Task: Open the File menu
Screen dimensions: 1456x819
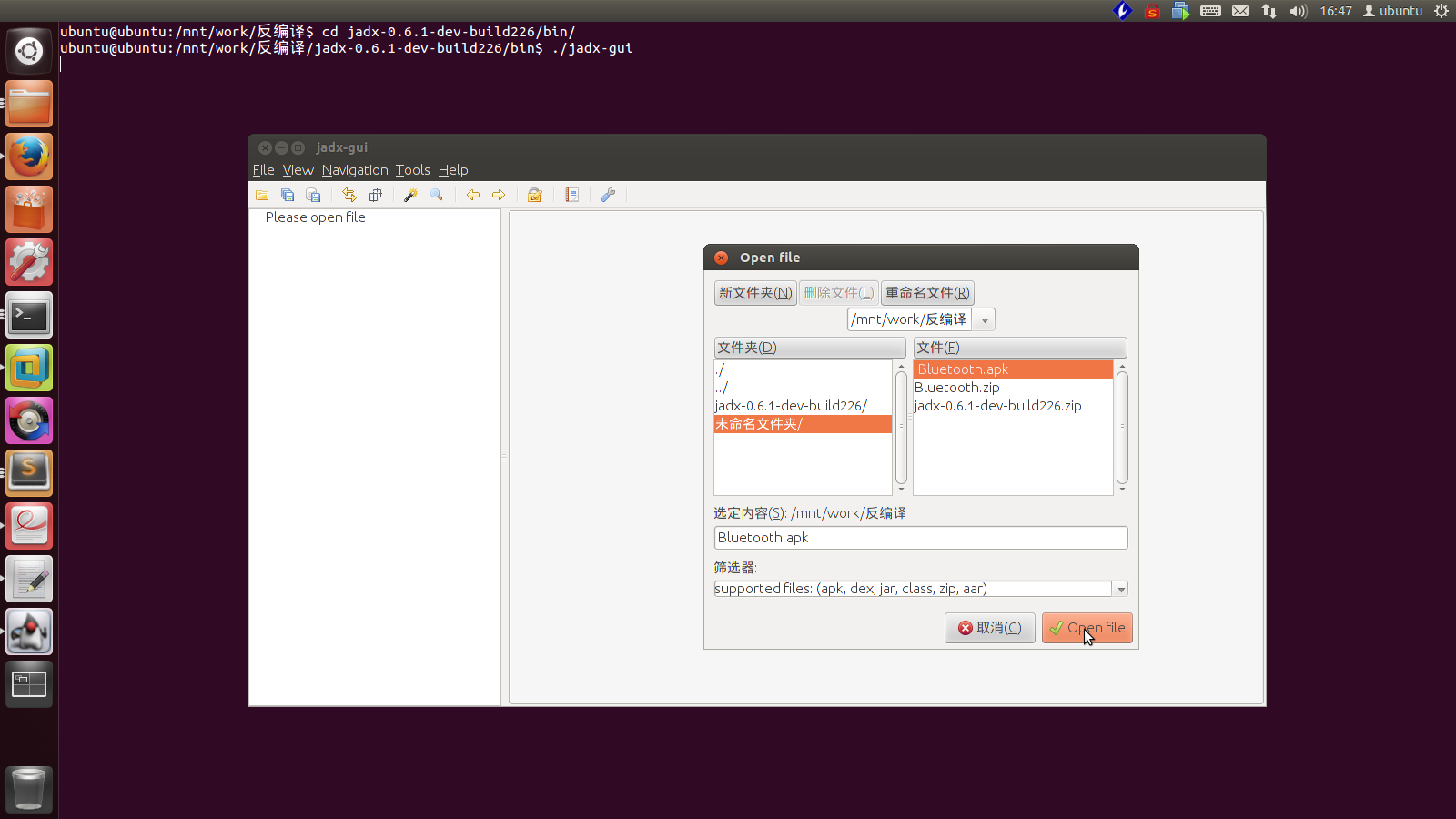Action: (x=263, y=170)
